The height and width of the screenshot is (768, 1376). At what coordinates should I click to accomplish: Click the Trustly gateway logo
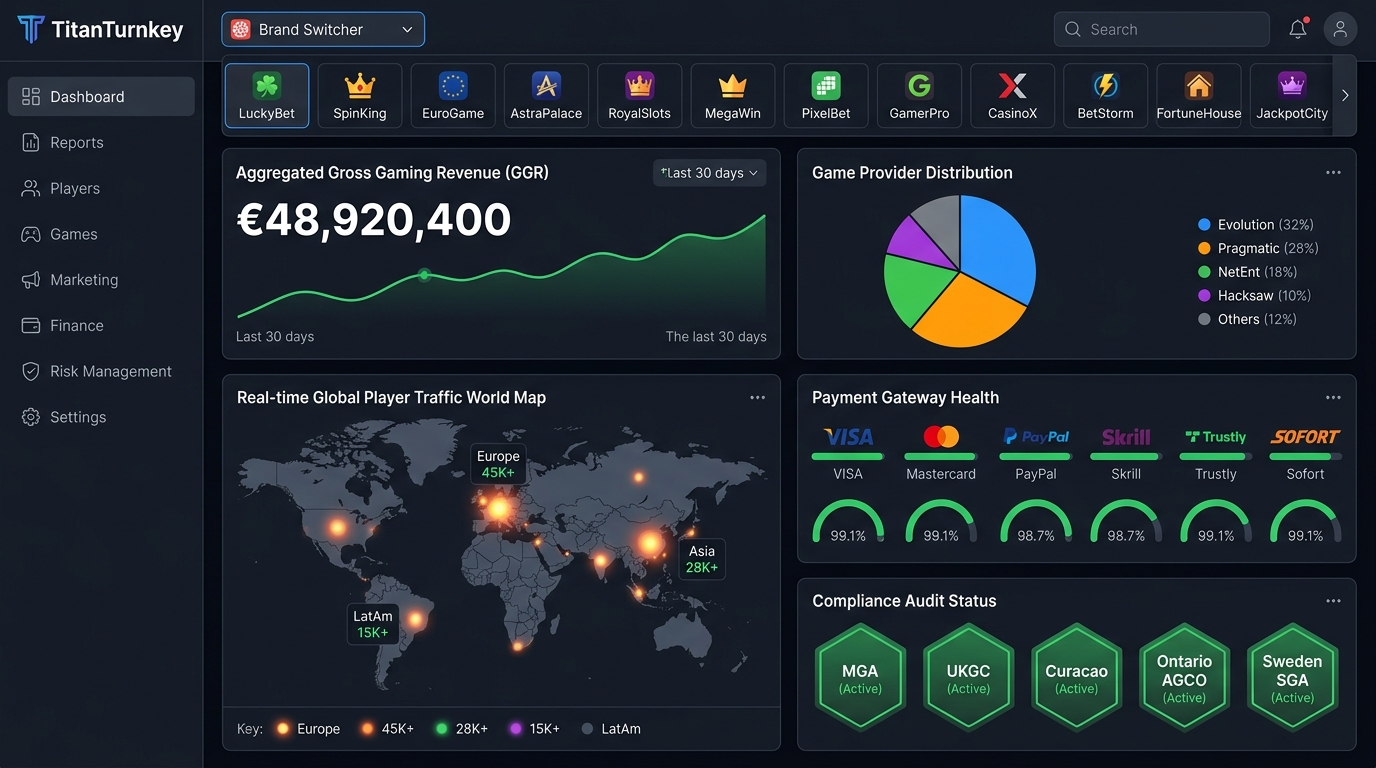[1216, 437]
